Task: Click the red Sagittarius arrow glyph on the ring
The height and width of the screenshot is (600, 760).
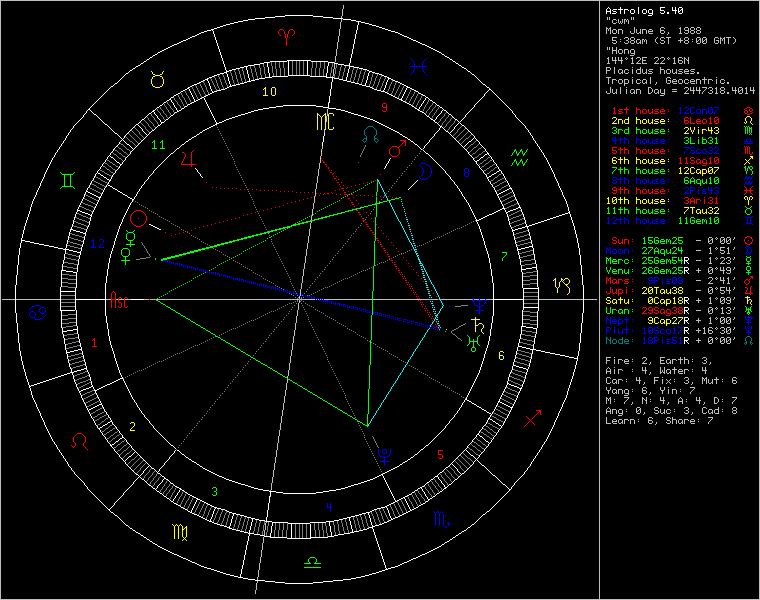Action: pyautogui.click(x=532, y=419)
